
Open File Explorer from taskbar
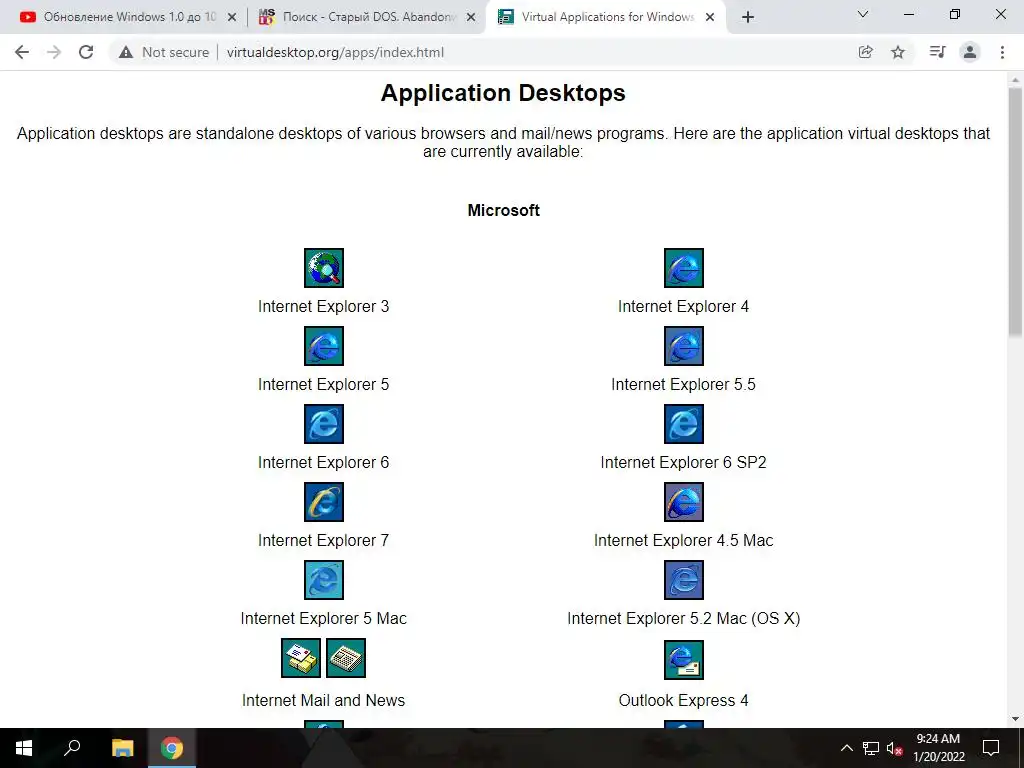click(x=122, y=748)
